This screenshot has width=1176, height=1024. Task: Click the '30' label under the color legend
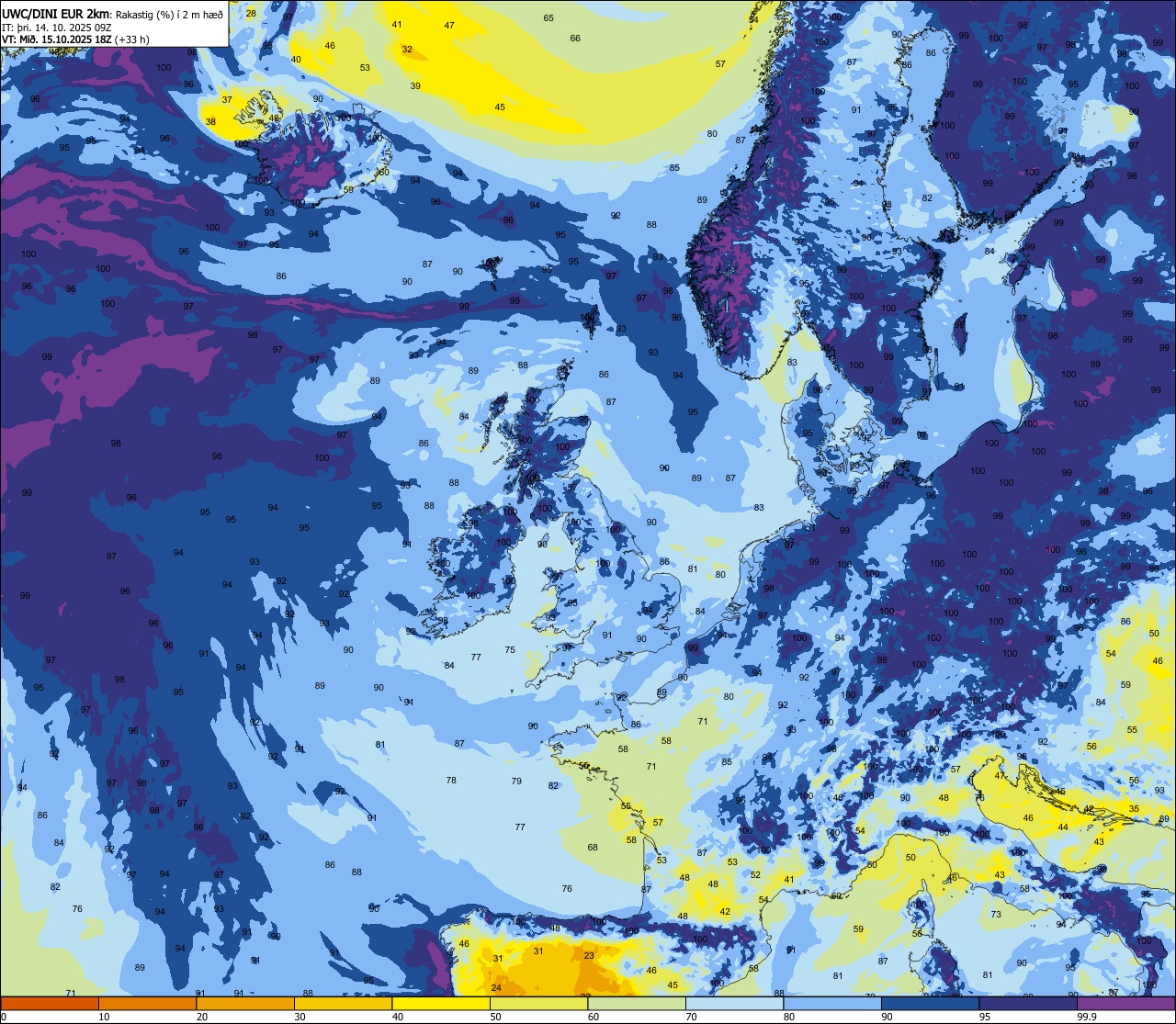300,1017
